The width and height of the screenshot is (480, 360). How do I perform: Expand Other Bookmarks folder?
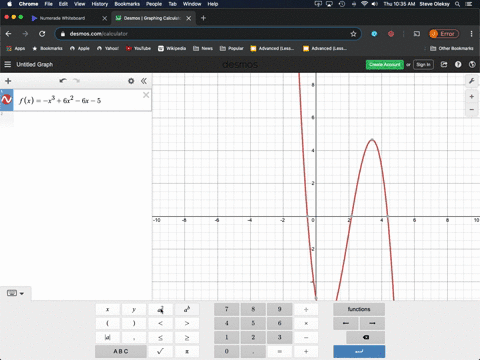click(x=452, y=48)
